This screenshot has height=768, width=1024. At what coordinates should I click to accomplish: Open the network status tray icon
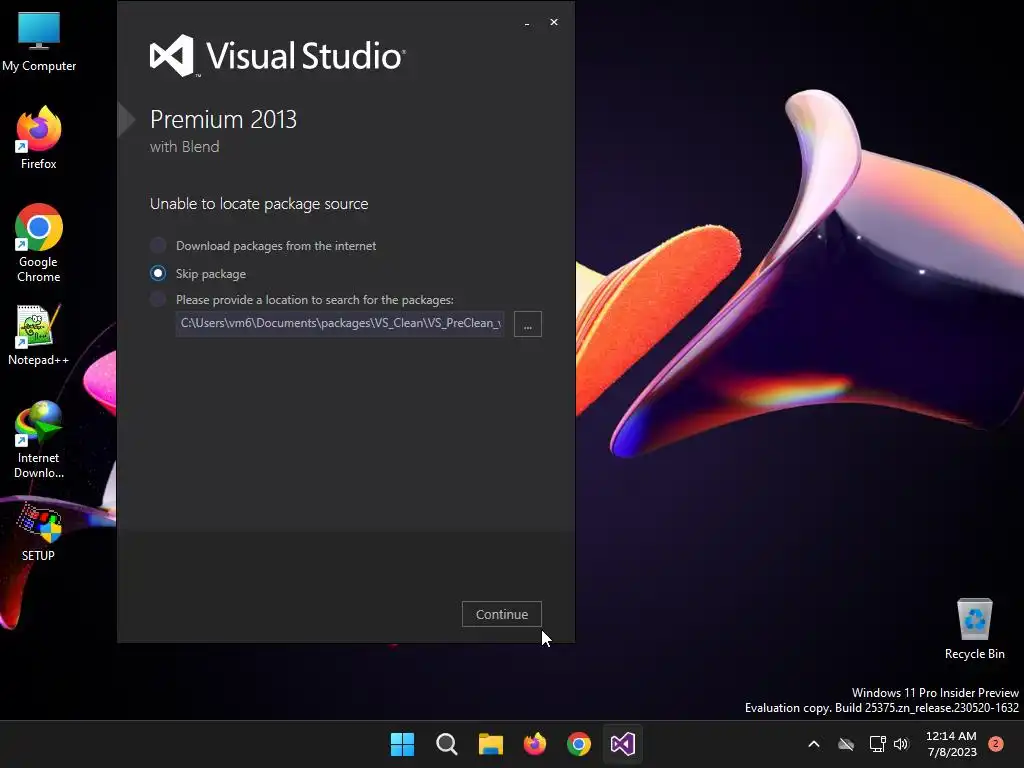(x=877, y=744)
